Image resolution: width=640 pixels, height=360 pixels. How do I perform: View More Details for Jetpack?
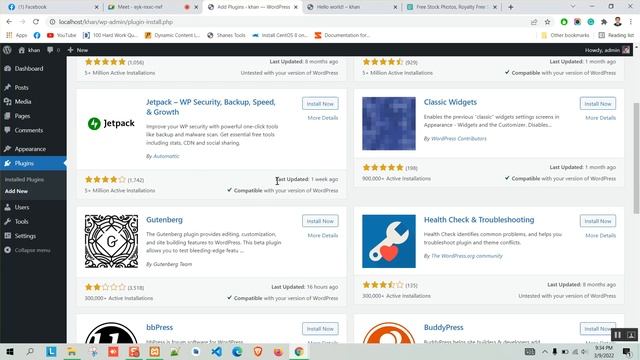[x=322, y=118]
